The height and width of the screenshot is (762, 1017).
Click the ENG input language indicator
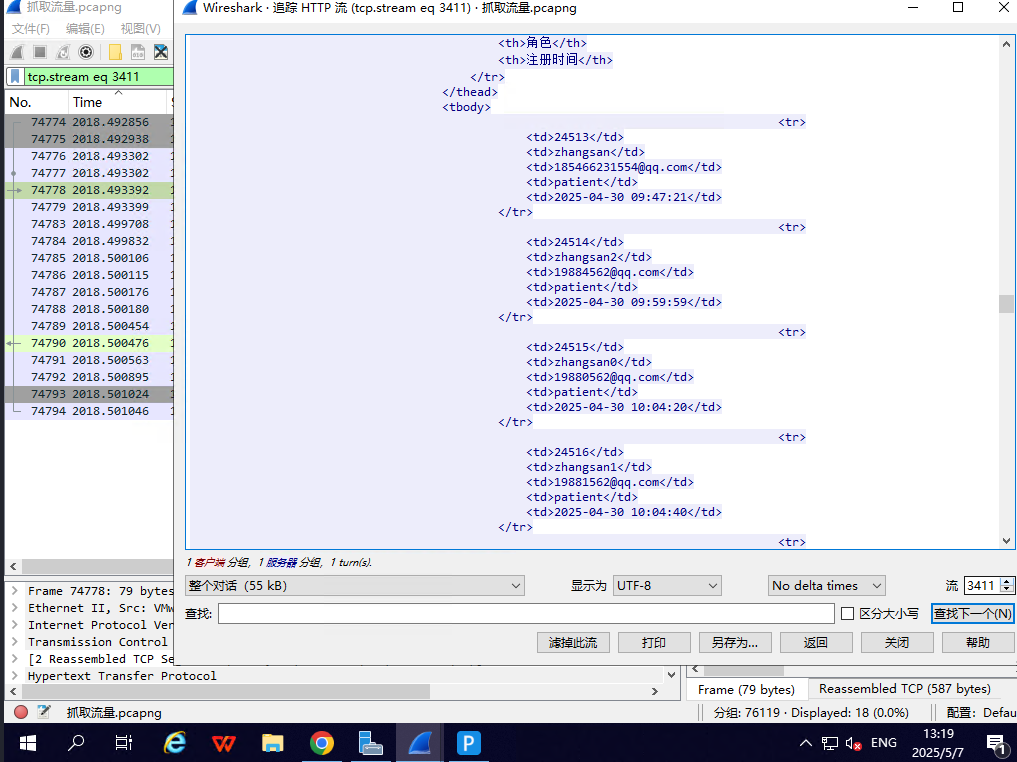coord(883,743)
